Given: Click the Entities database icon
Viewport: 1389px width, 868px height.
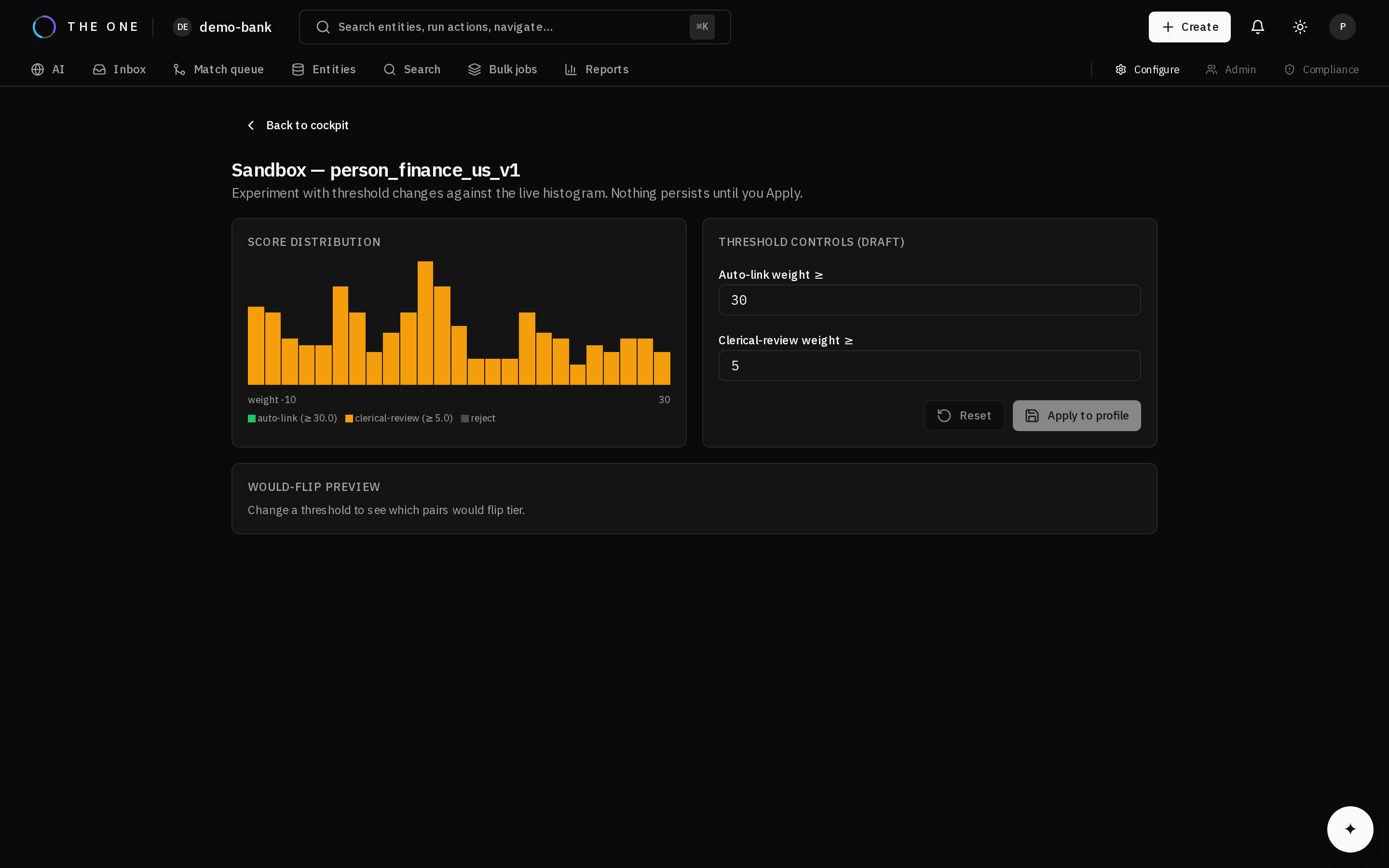Looking at the screenshot, I should 298,69.
